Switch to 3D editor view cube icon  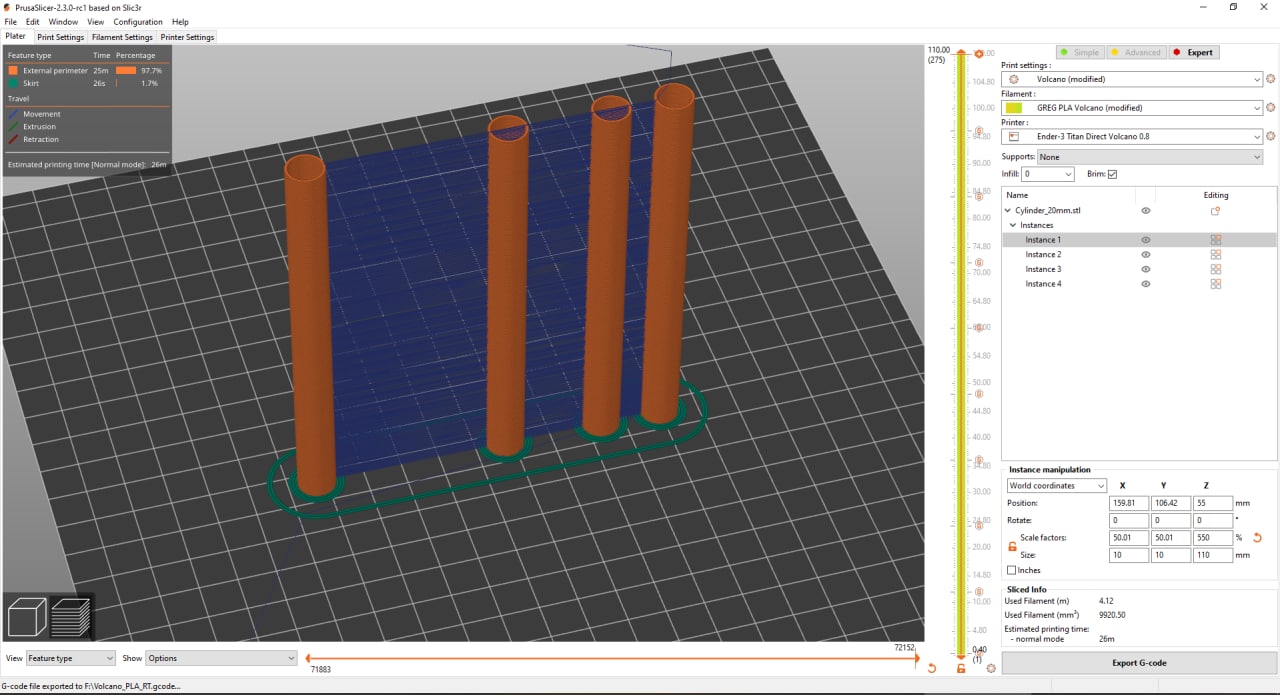pyautogui.click(x=28, y=616)
